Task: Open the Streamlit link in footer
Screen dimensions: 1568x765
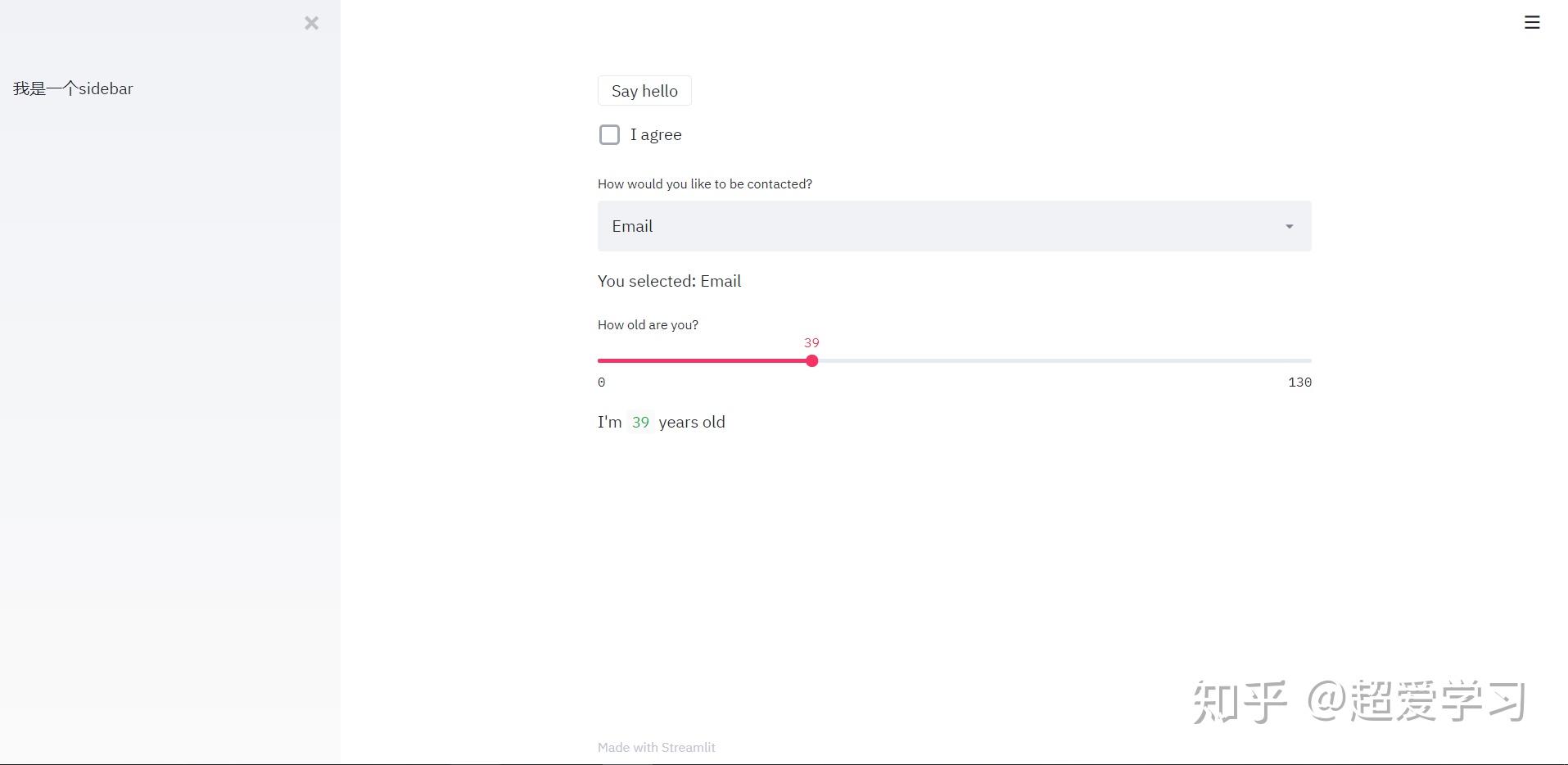Action: [688, 747]
